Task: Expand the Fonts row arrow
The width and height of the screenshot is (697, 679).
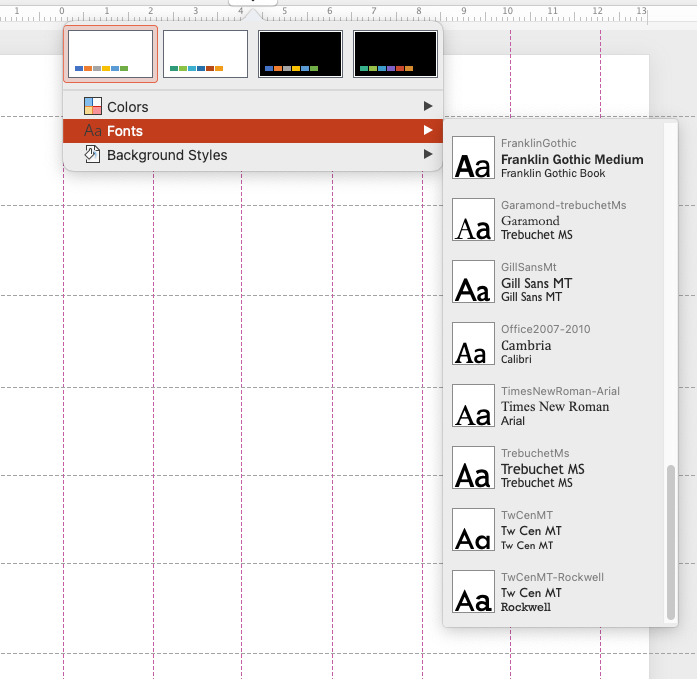Action: pos(428,130)
